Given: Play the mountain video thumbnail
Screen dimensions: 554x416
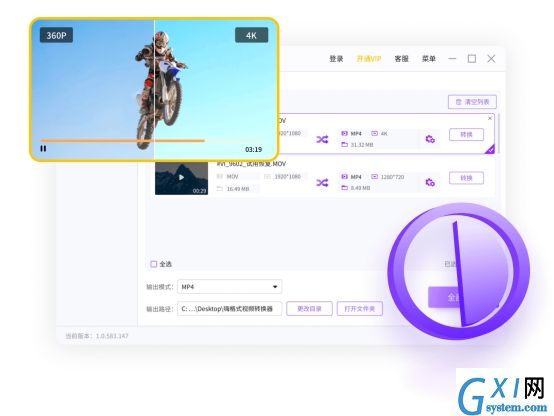Looking at the screenshot, I should click(181, 177).
